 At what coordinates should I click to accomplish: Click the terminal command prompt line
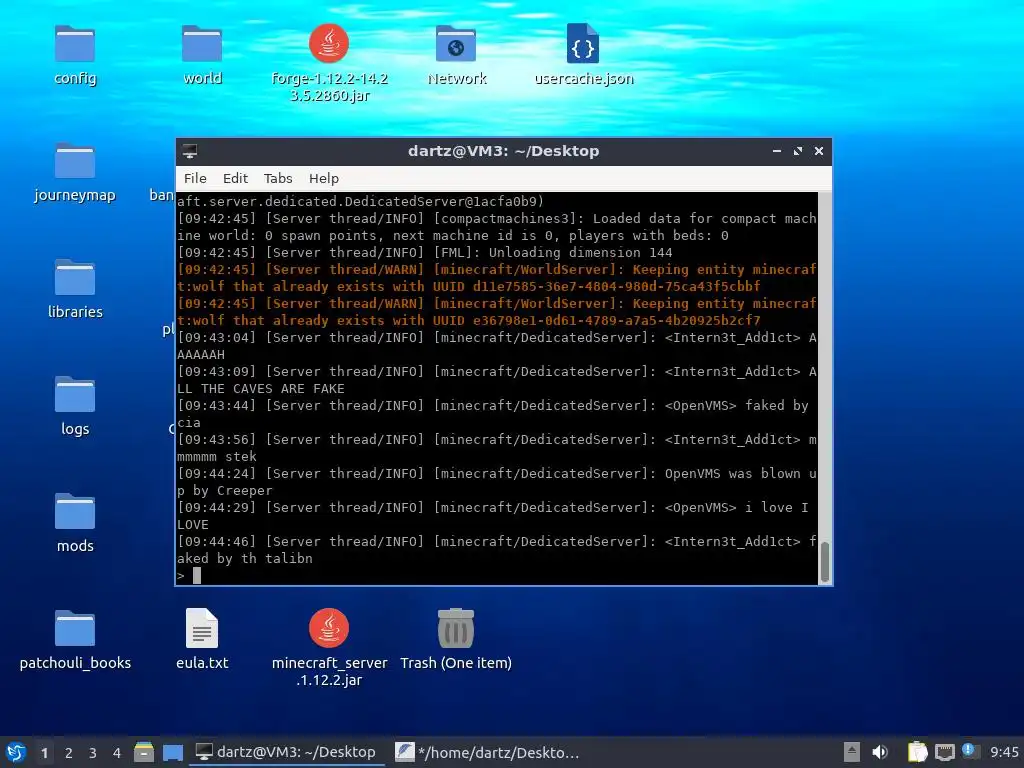496,575
